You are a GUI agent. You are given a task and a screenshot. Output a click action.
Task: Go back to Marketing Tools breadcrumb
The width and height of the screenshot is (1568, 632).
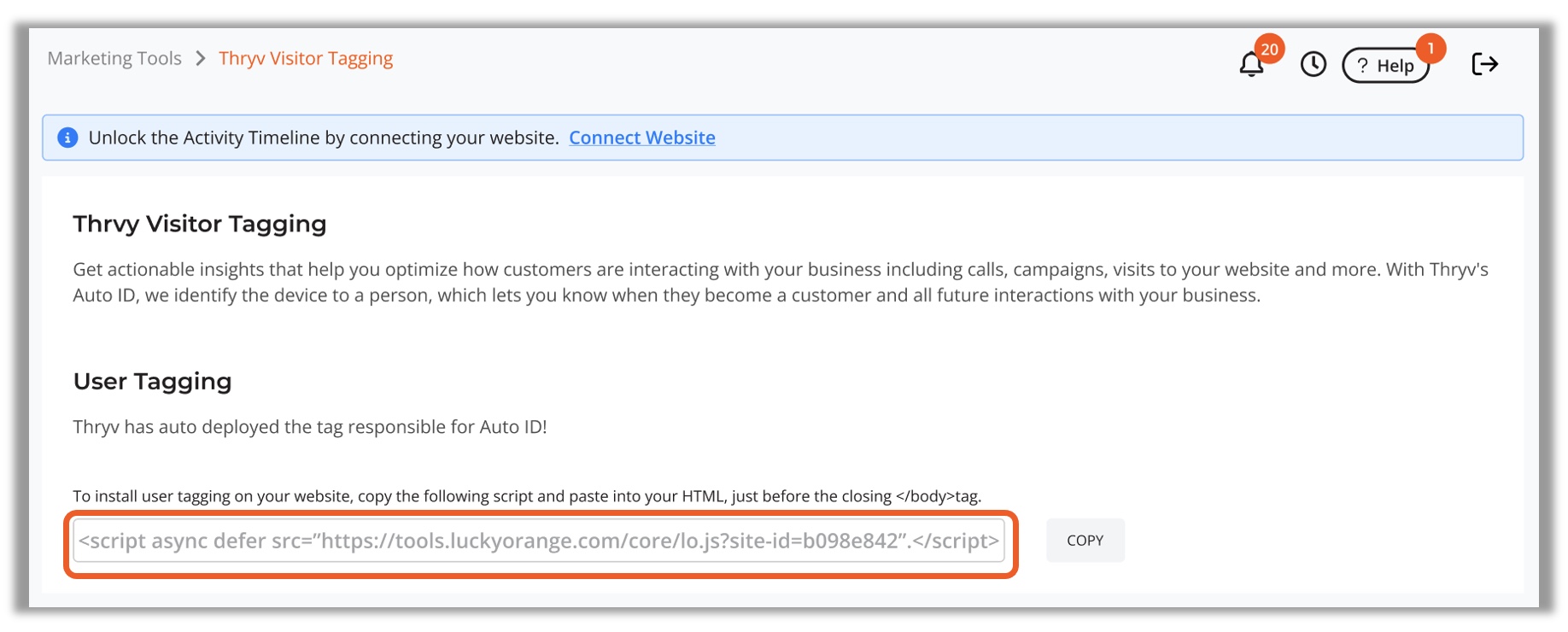click(114, 58)
